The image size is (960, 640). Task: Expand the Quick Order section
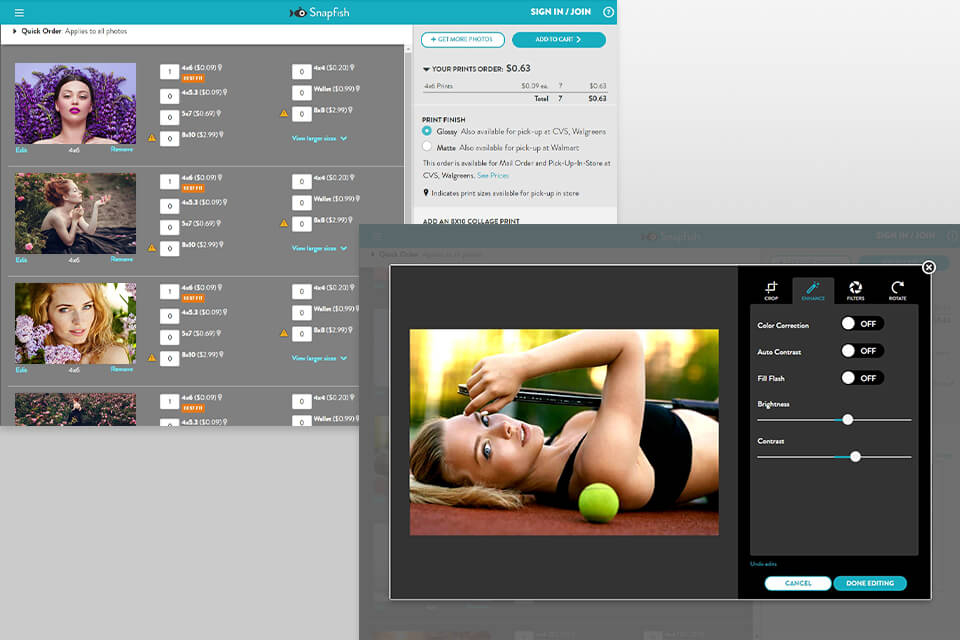[15, 32]
